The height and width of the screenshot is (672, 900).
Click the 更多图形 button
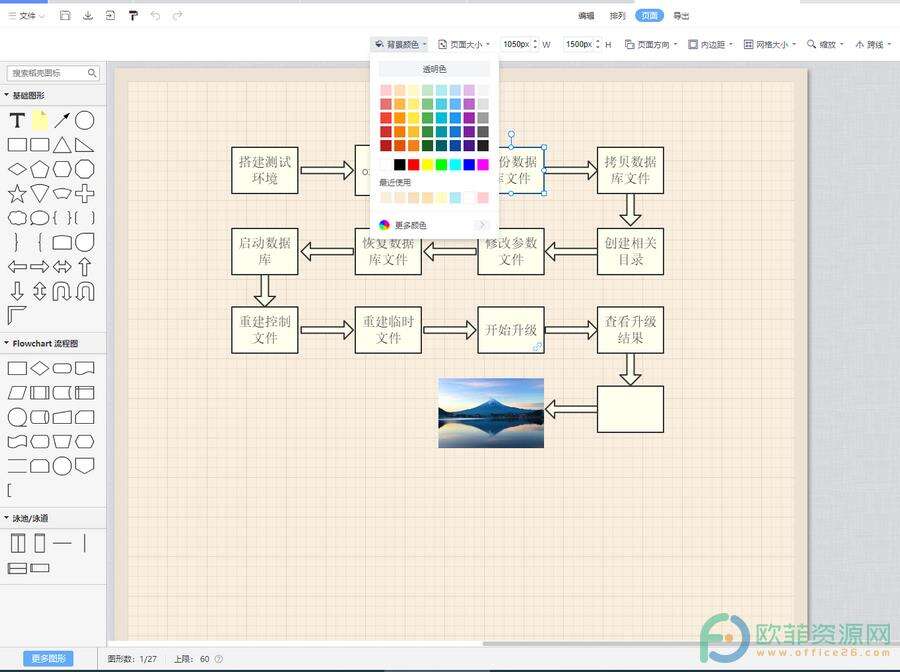pos(47,658)
